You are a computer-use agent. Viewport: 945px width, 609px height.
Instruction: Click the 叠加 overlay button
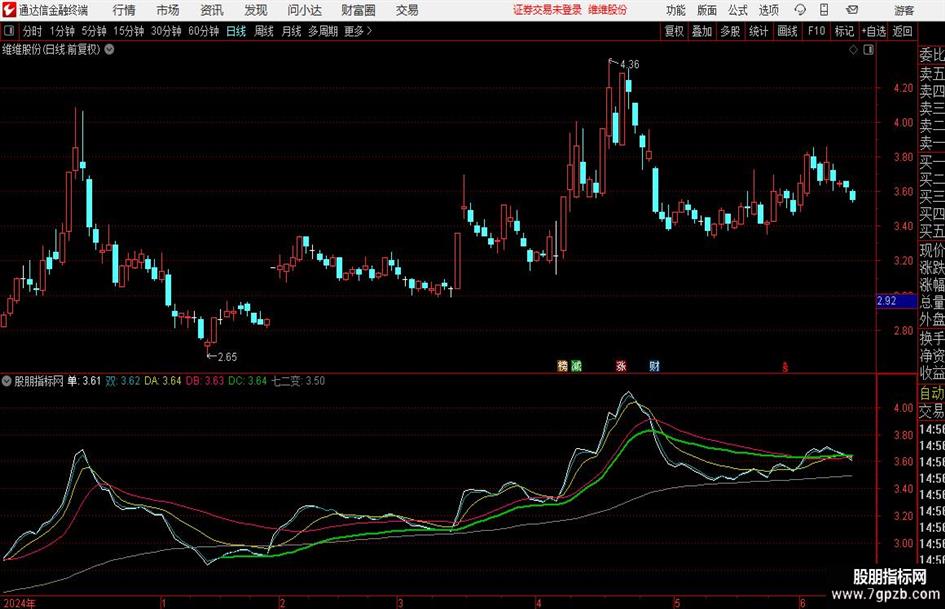click(702, 31)
